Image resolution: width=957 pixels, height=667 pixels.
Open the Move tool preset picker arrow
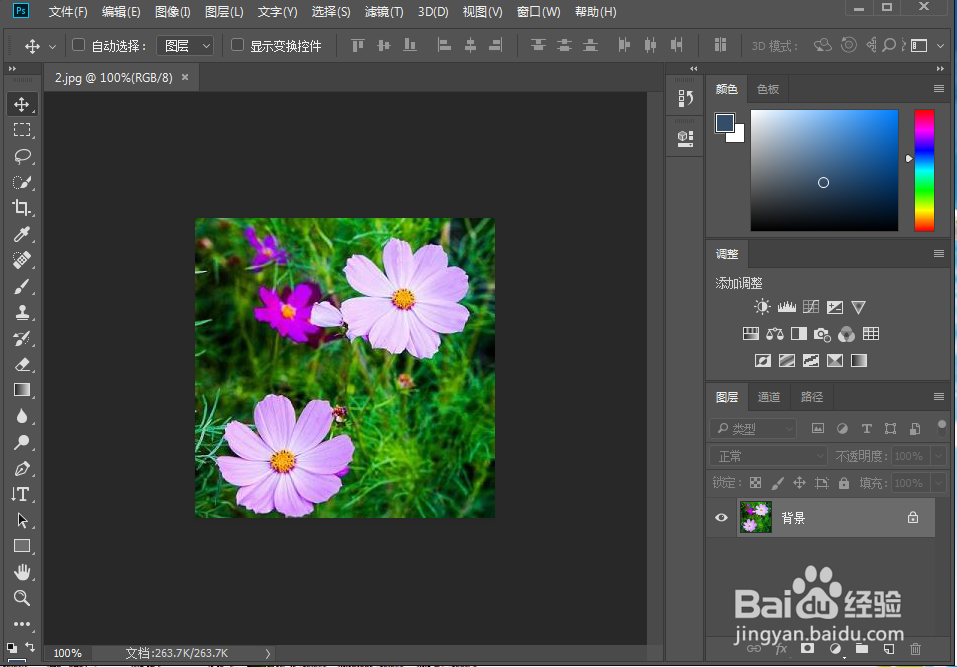point(52,46)
